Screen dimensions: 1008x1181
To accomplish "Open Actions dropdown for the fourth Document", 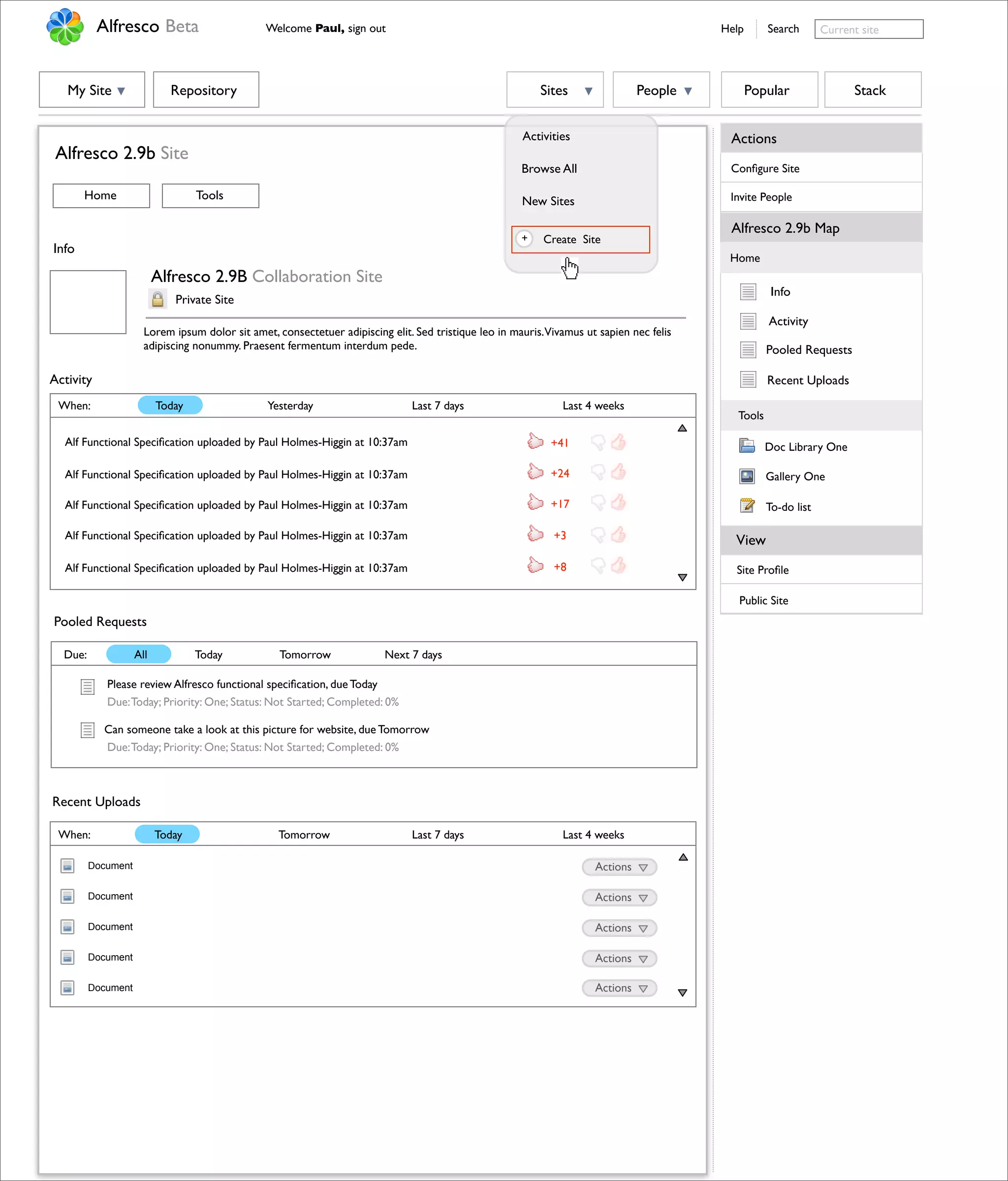I will (x=619, y=959).
